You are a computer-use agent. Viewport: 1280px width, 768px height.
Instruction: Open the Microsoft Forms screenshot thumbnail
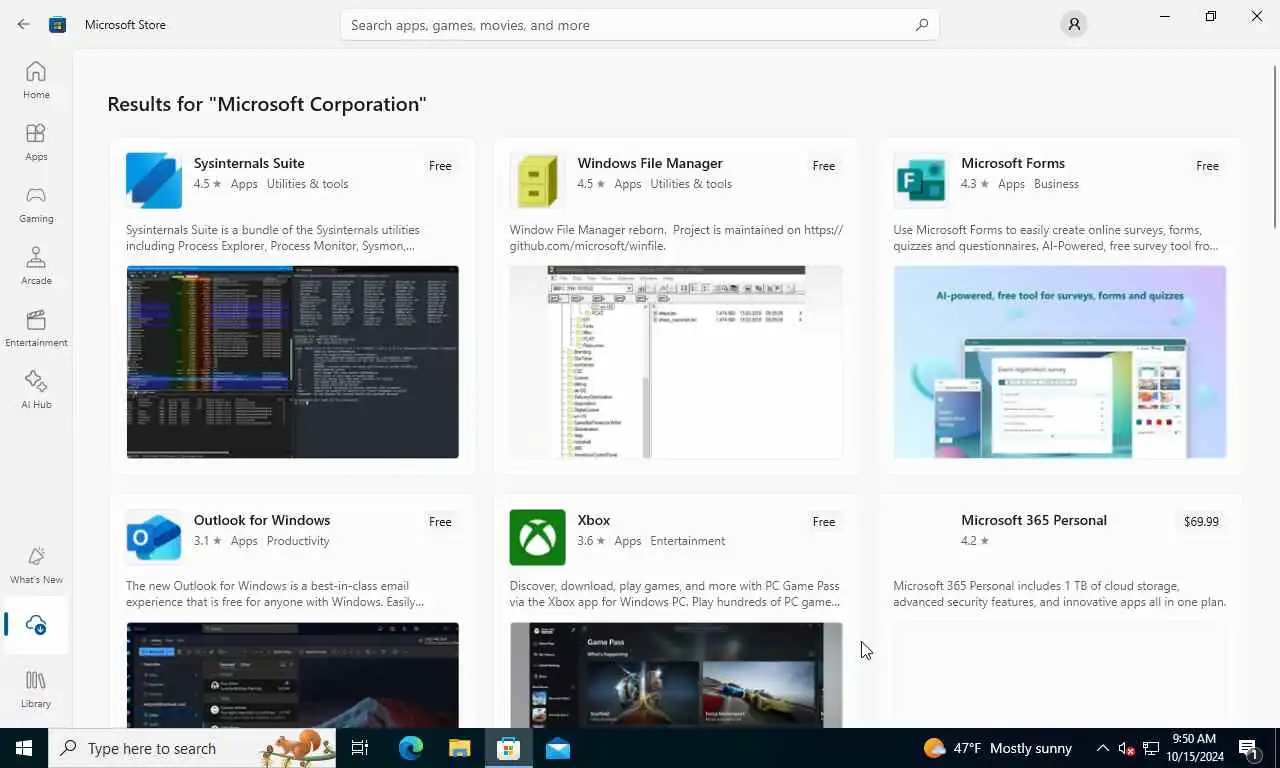(1060, 362)
